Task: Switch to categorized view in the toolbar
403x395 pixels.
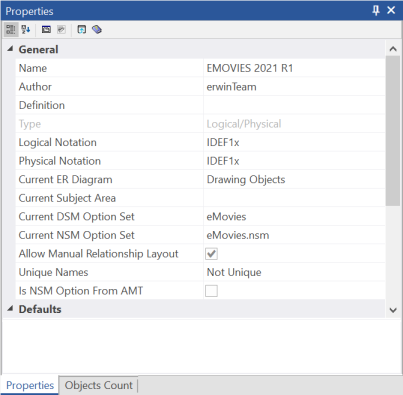Action: pos(11,30)
